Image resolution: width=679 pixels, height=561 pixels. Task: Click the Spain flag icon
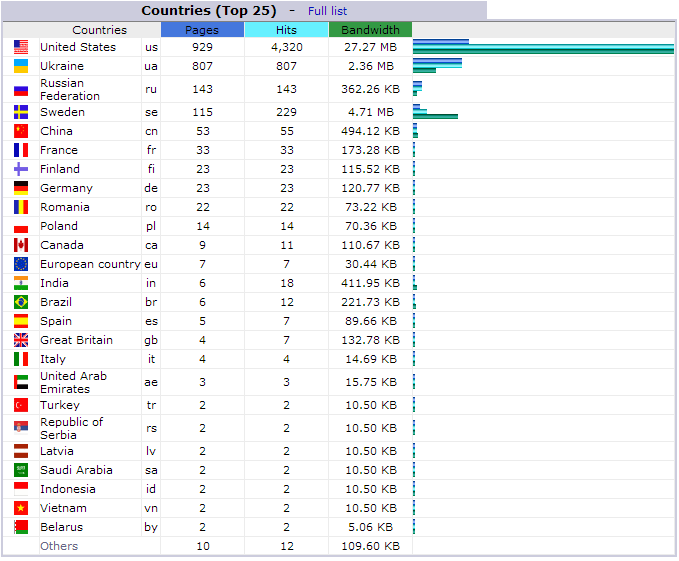click(x=21, y=321)
